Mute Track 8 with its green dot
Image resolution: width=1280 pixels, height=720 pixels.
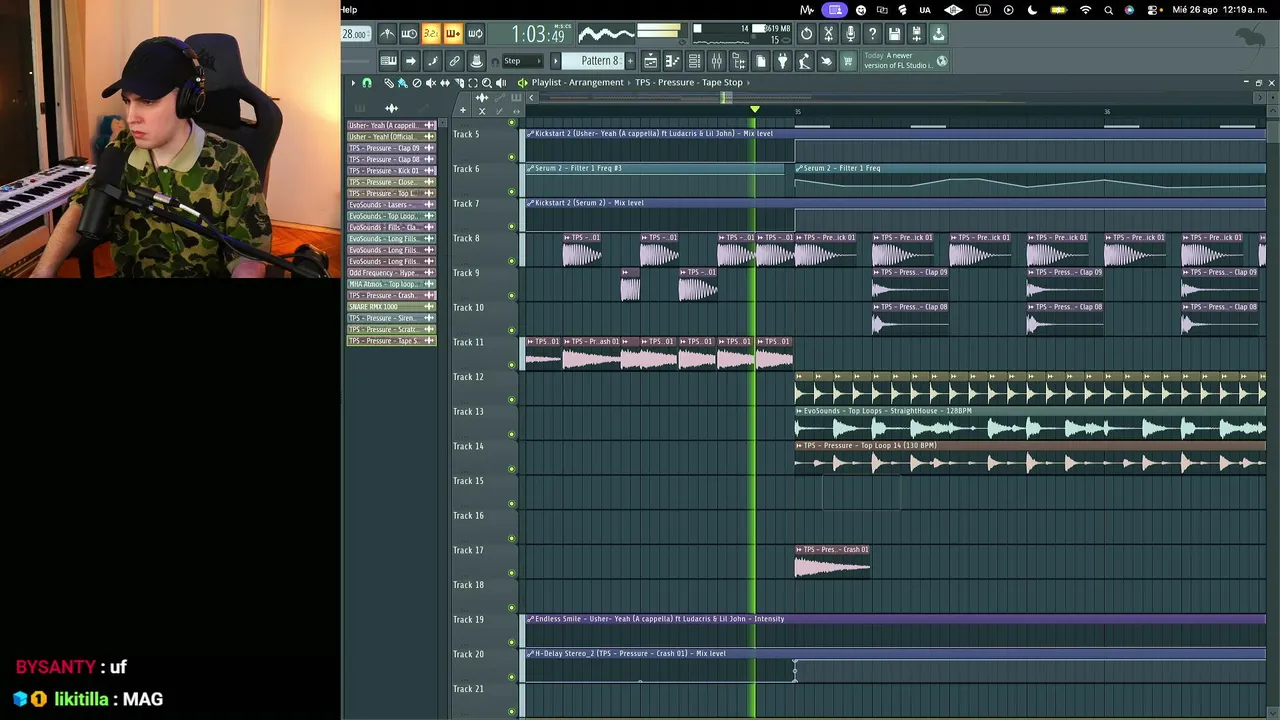pyautogui.click(x=512, y=261)
